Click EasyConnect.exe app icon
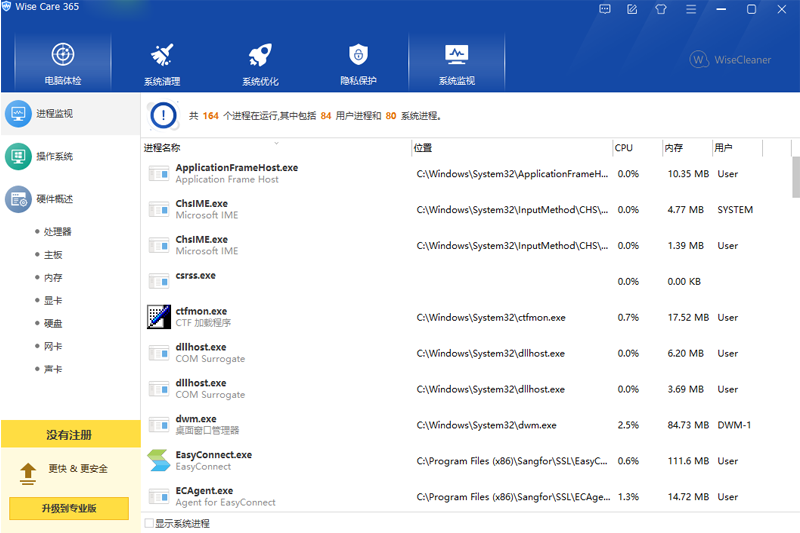 pyautogui.click(x=159, y=460)
